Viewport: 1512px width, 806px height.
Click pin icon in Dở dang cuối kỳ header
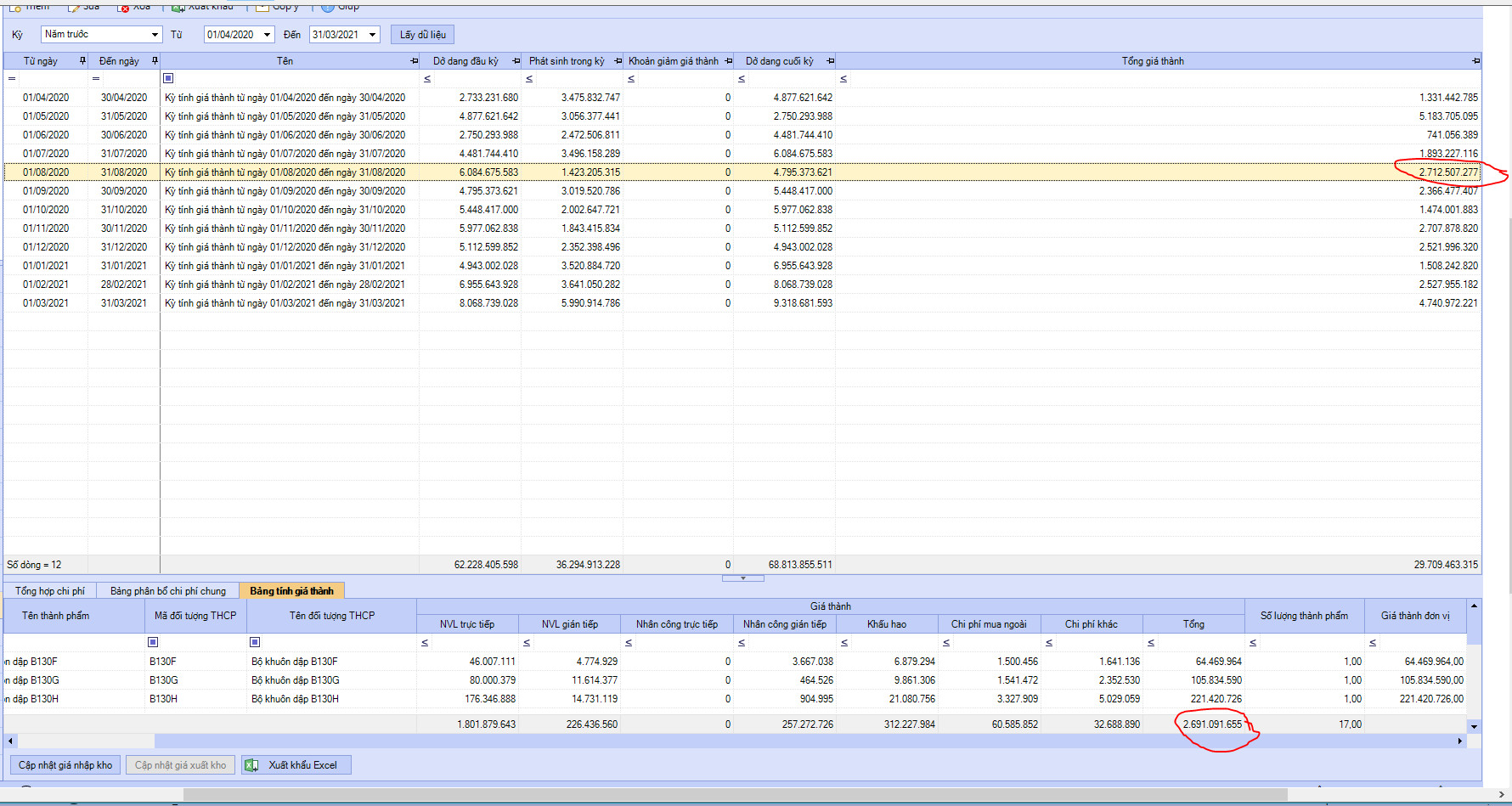coord(831,61)
